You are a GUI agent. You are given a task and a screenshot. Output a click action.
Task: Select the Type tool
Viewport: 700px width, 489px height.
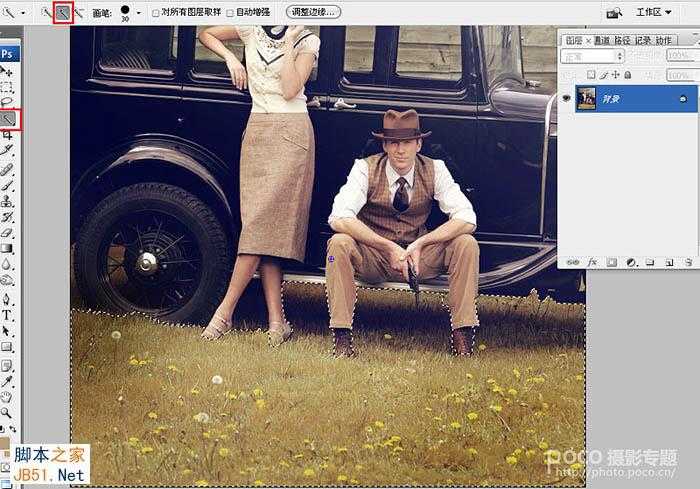pyautogui.click(x=7, y=315)
